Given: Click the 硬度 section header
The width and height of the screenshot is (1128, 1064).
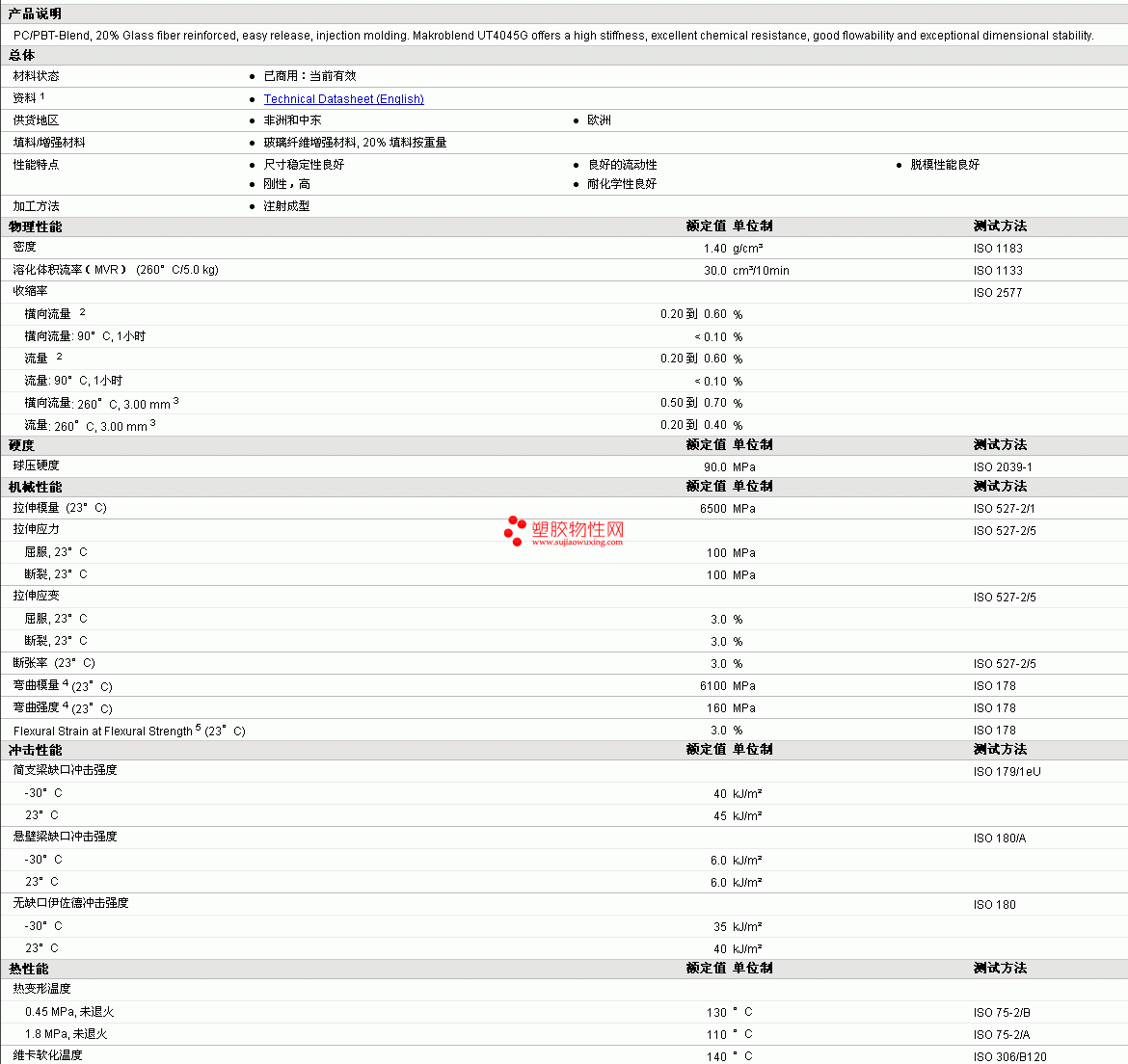Looking at the screenshot, I should pyautogui.click(x=21, y=445).
